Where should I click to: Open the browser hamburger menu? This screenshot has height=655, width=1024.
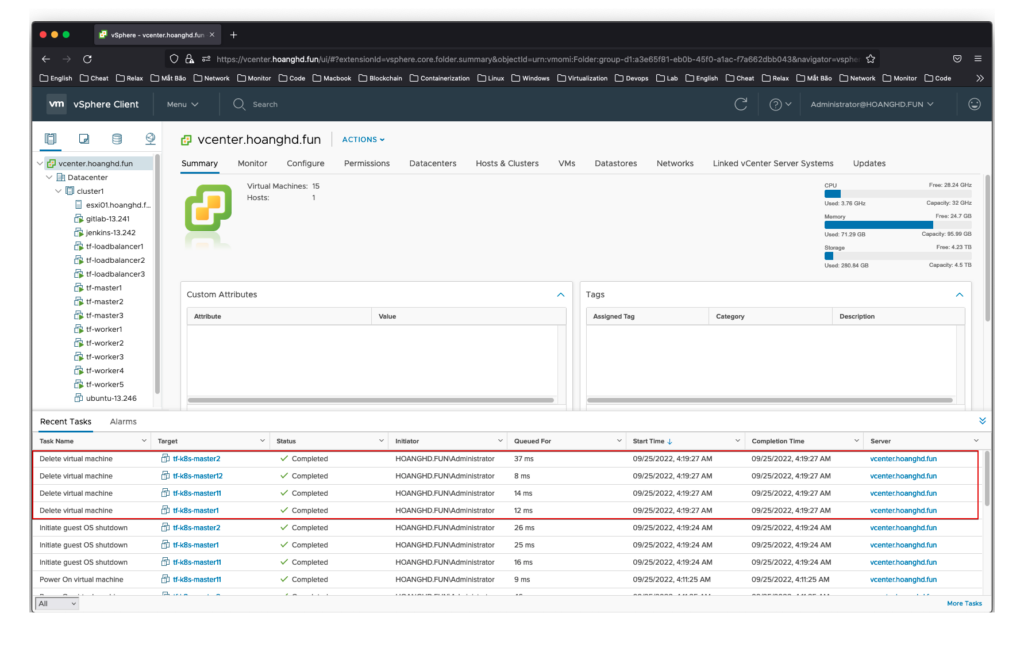point(978,59)
